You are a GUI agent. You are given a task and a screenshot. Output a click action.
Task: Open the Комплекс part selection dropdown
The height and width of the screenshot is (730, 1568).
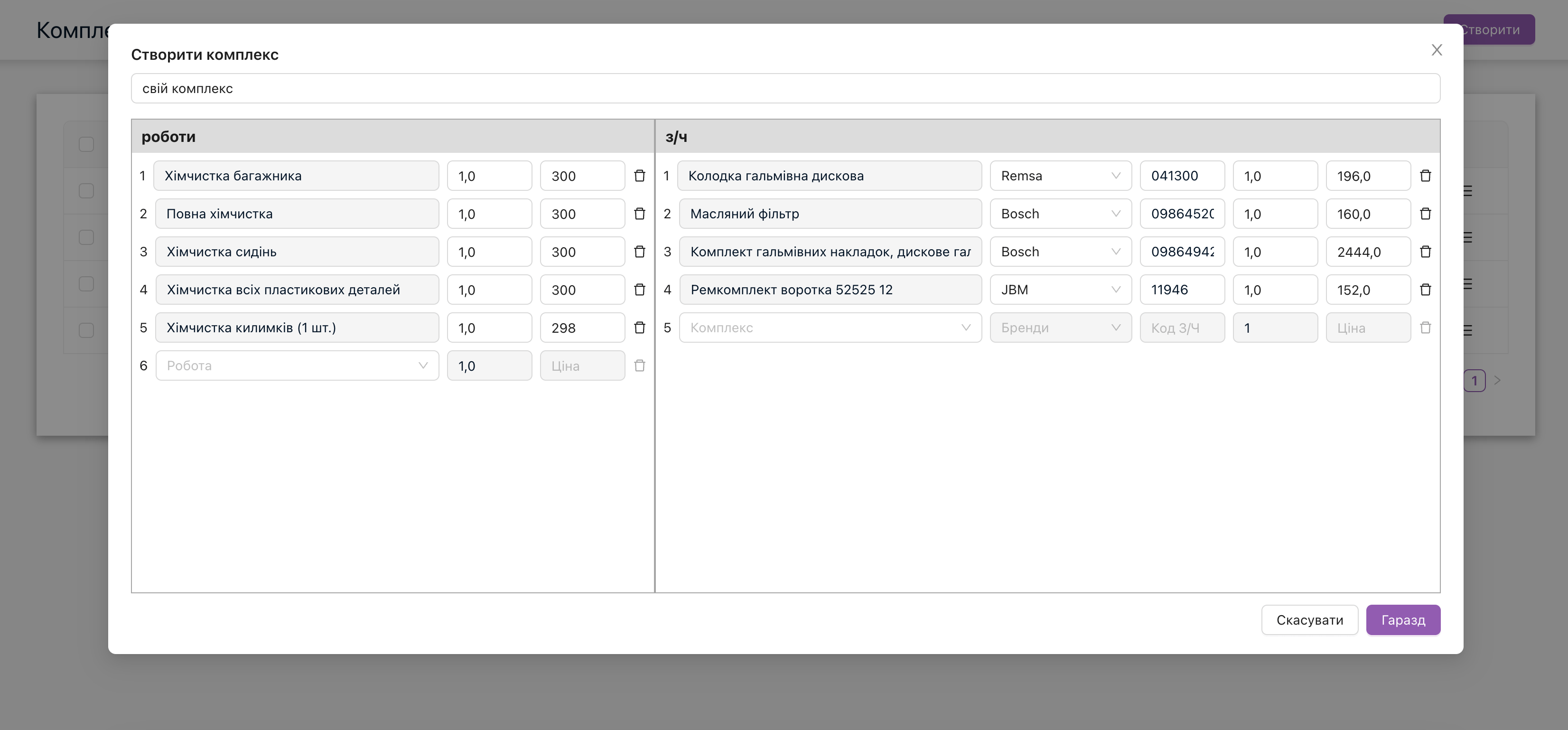pos(830,328)
